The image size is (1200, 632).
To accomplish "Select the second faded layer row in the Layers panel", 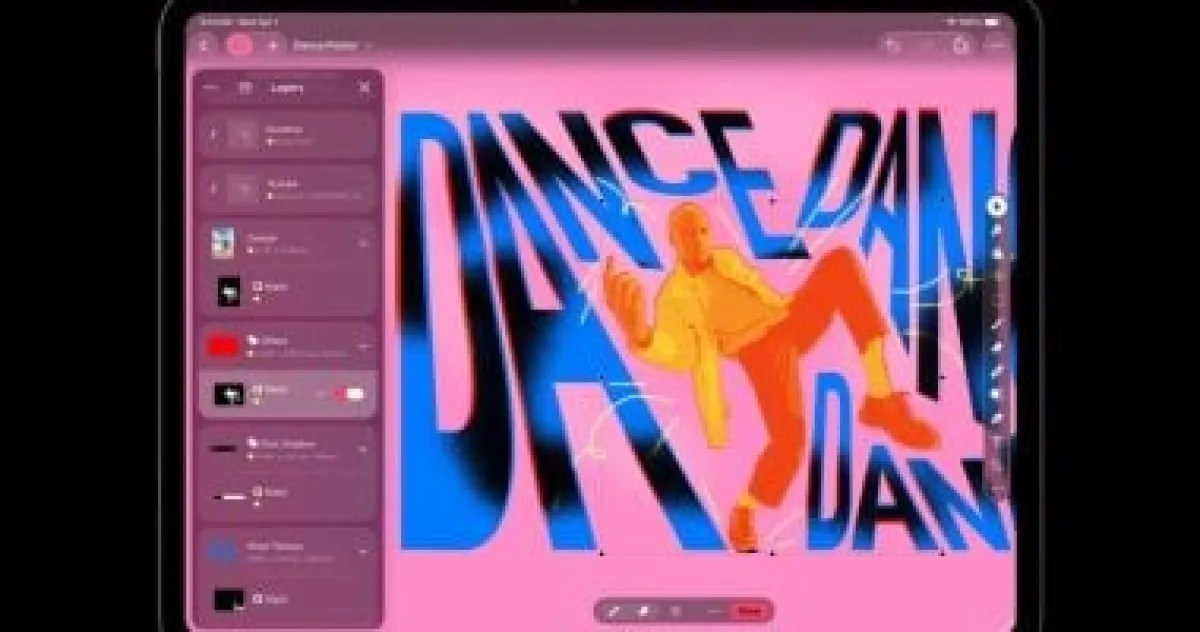I will pyautogui.click(x=288, y=189).
